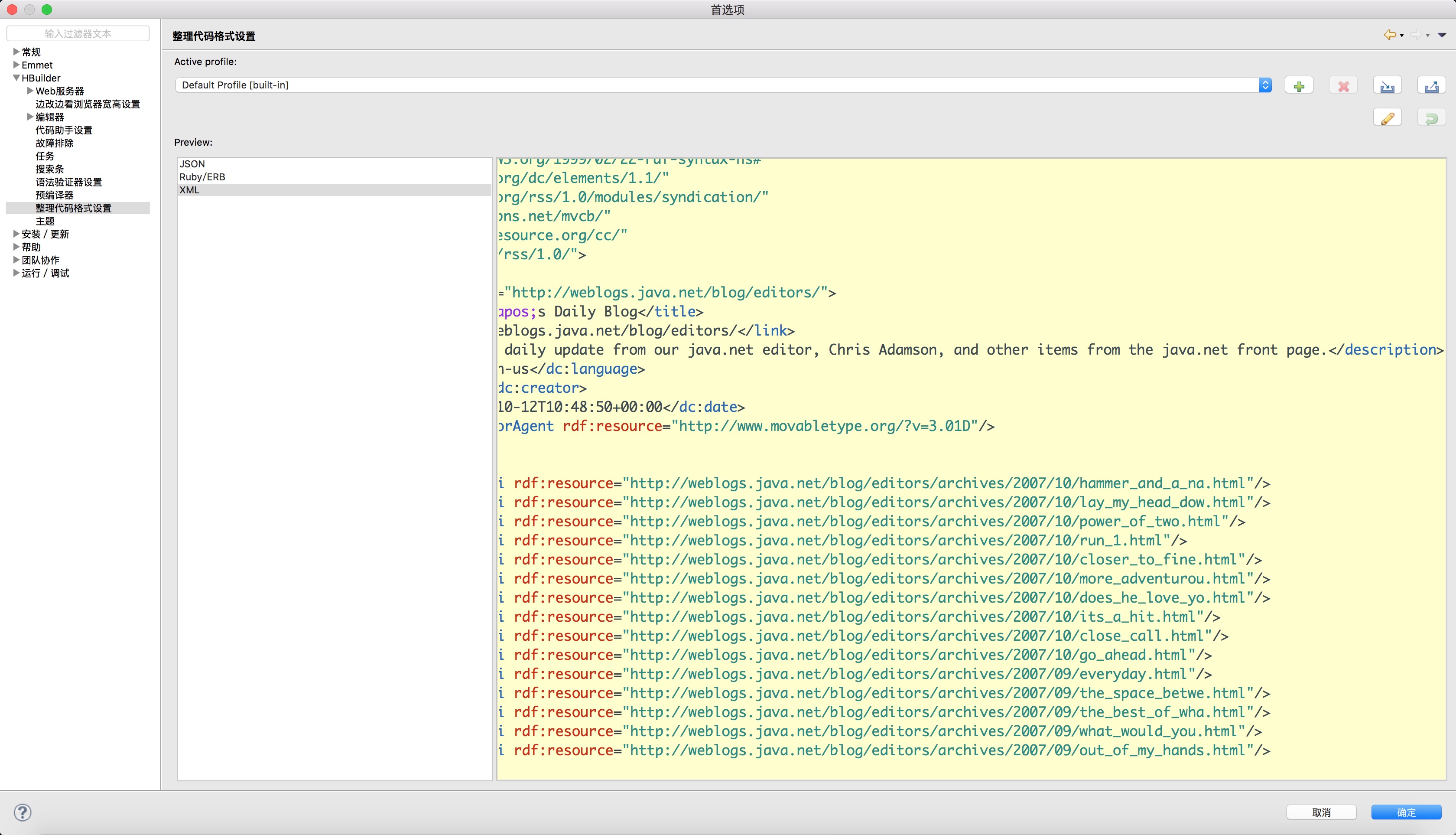The image size is (1456, 835).
Task: Expand the 团队协作 tree node
Action: click(x=16, y=260)
